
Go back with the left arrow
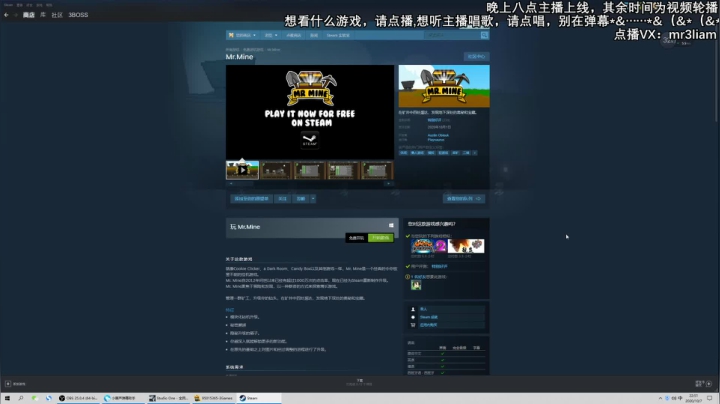point(6,15)
